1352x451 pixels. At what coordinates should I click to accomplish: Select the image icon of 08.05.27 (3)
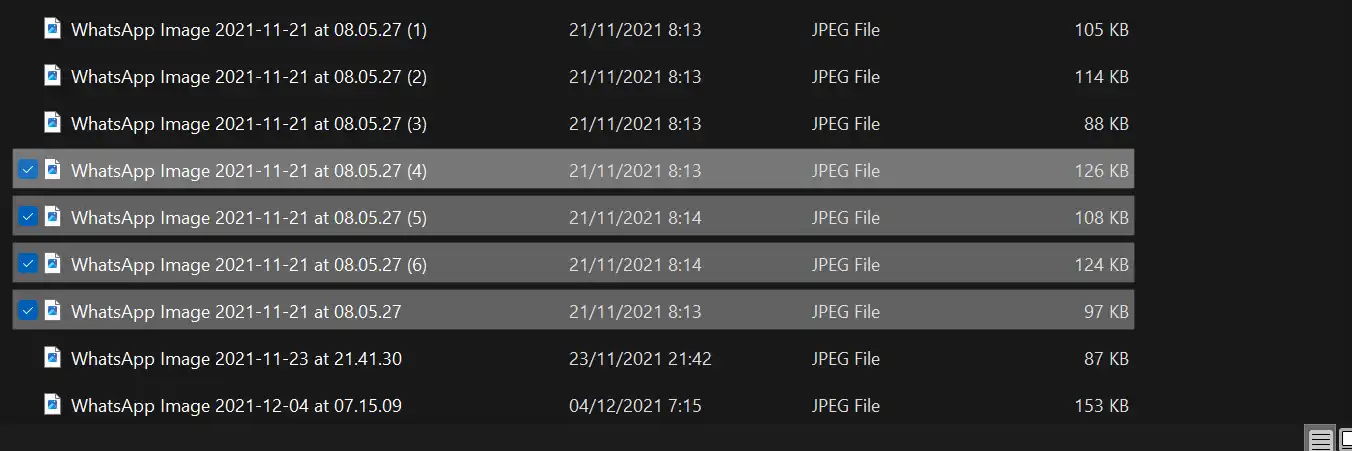[53, 123]
